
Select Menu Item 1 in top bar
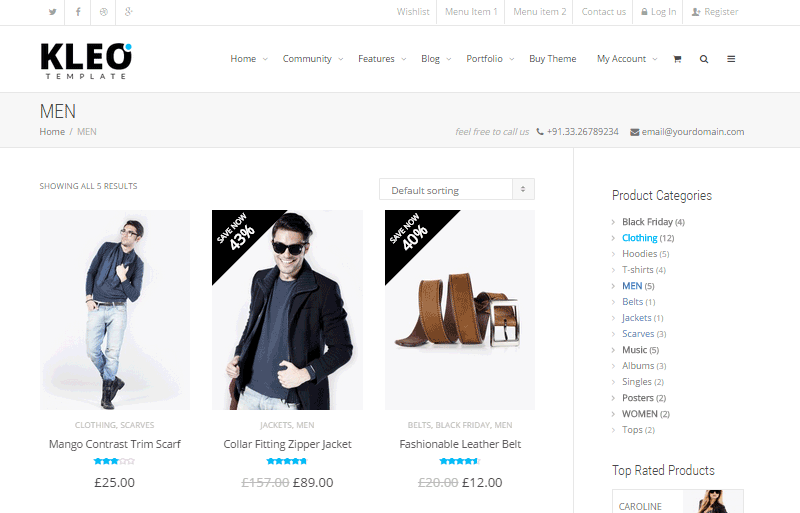point(471,12)
